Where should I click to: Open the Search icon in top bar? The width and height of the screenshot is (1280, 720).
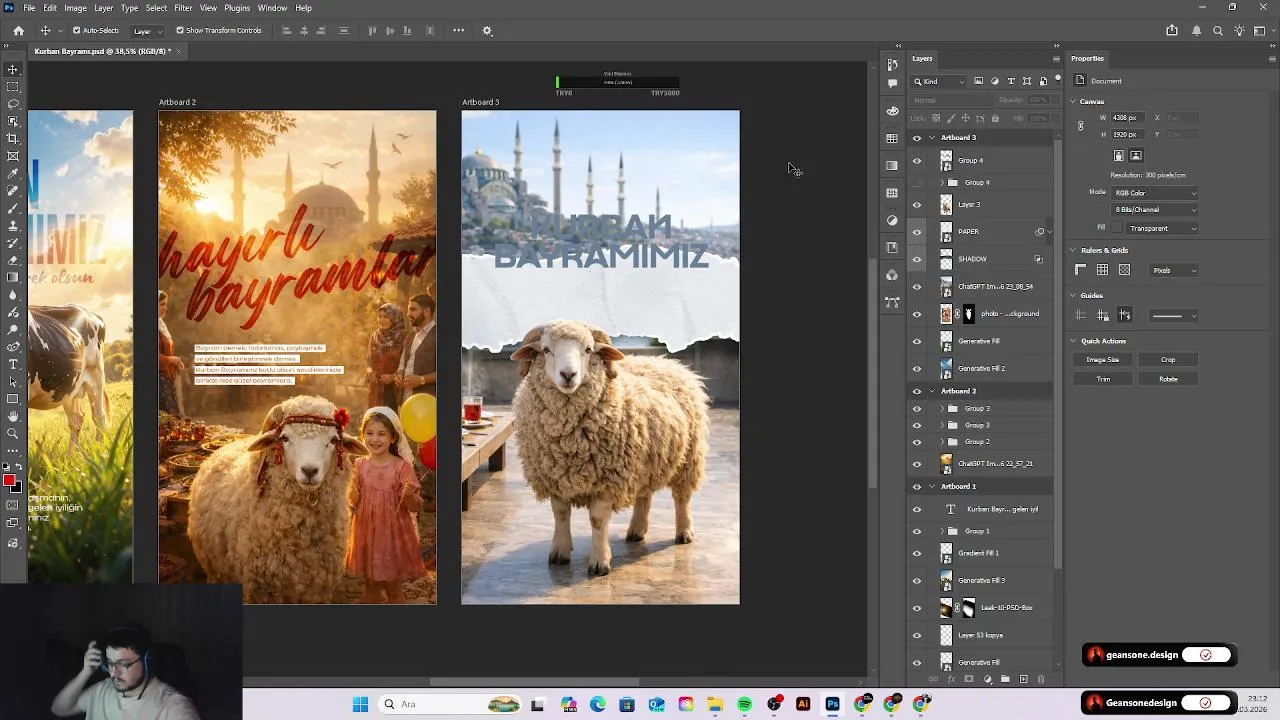point(1217,30)
